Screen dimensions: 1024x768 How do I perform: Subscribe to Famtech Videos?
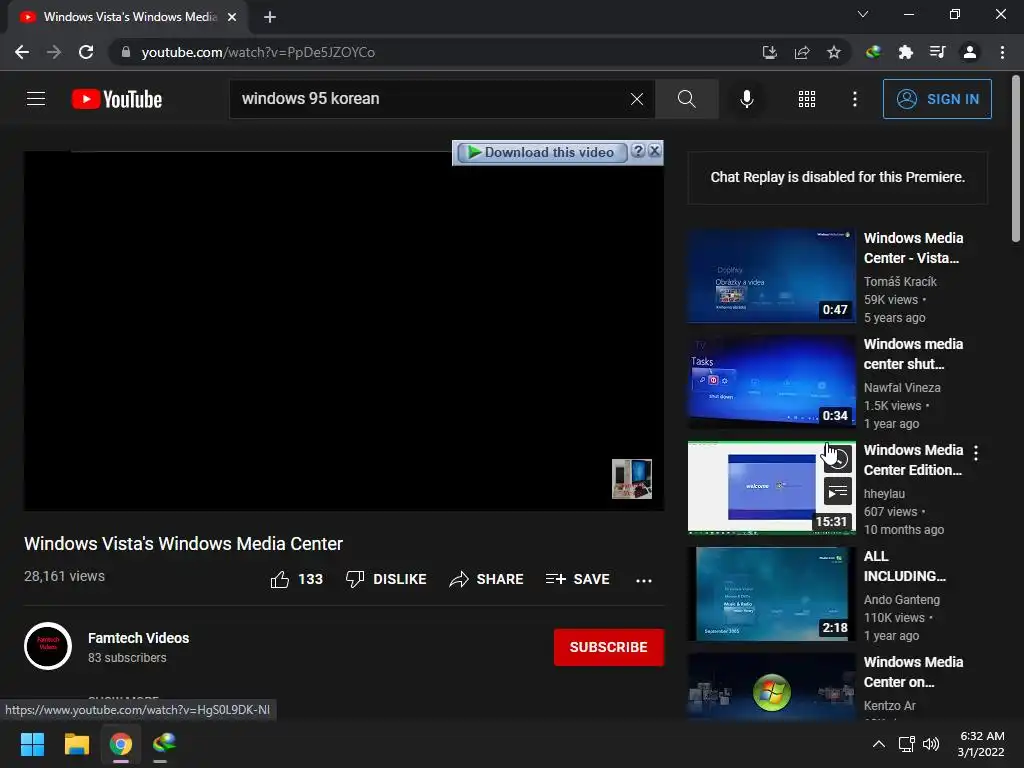click(x=609, y=647)
